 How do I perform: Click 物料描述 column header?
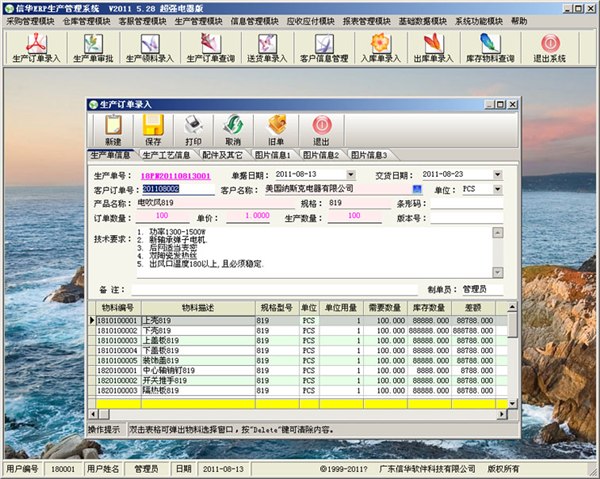pyautogui.click(x=198, y=308)
